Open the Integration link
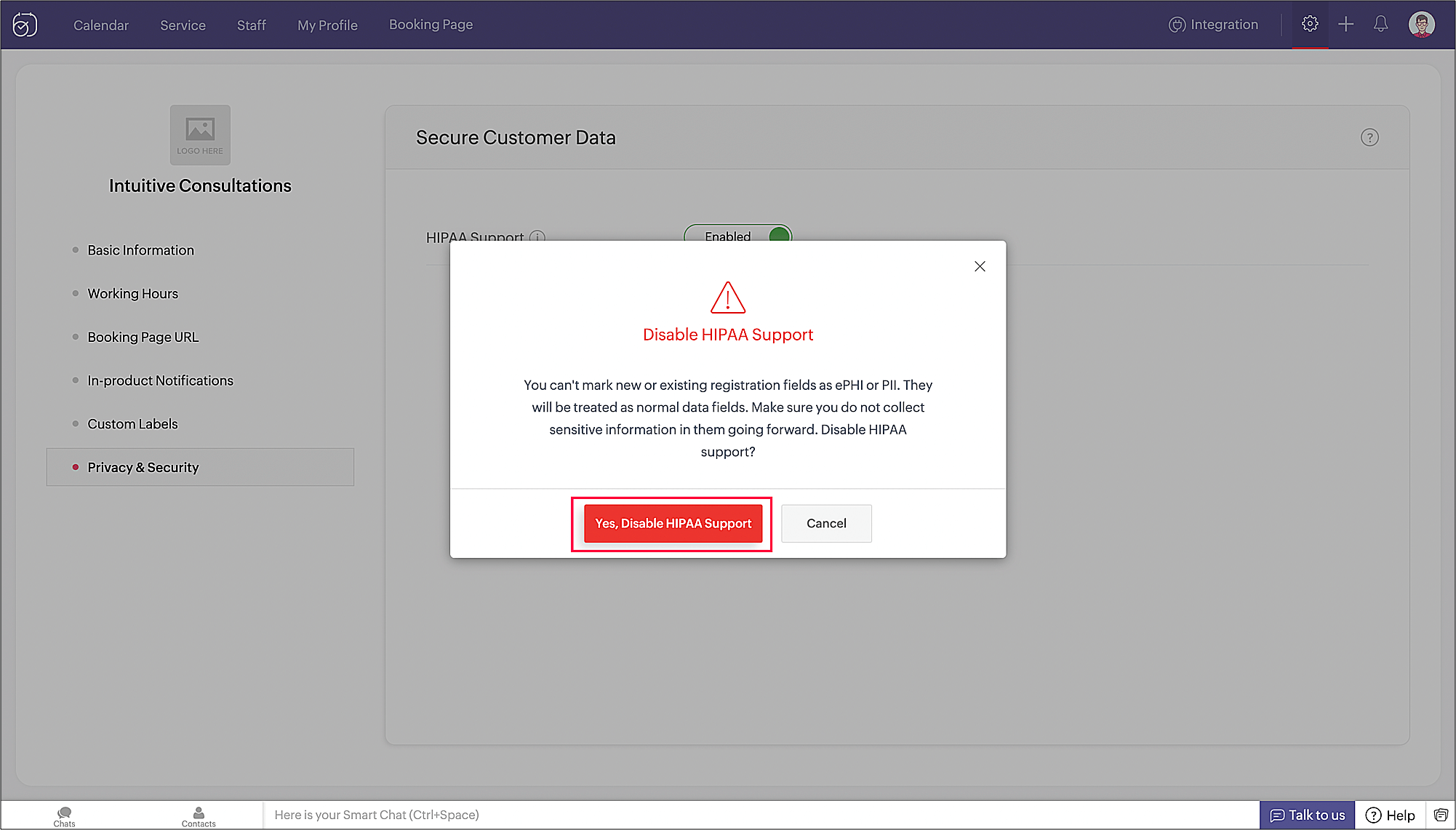1456x830 pixels. (x=1214, y=25)
